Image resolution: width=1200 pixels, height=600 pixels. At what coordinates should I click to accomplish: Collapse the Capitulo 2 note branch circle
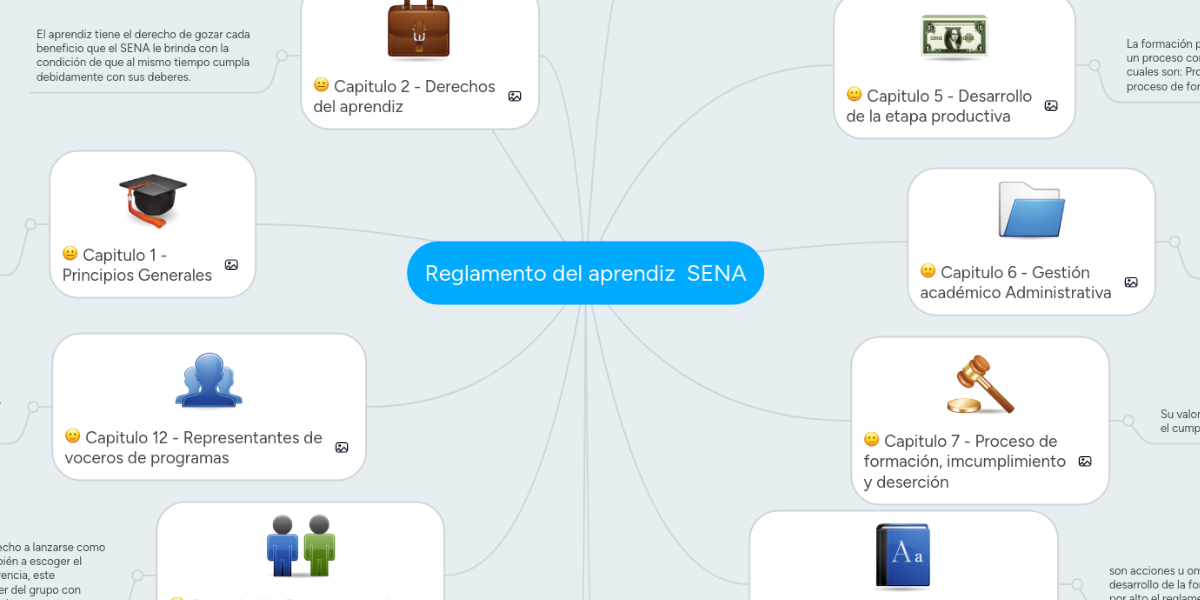pos(282,56)
